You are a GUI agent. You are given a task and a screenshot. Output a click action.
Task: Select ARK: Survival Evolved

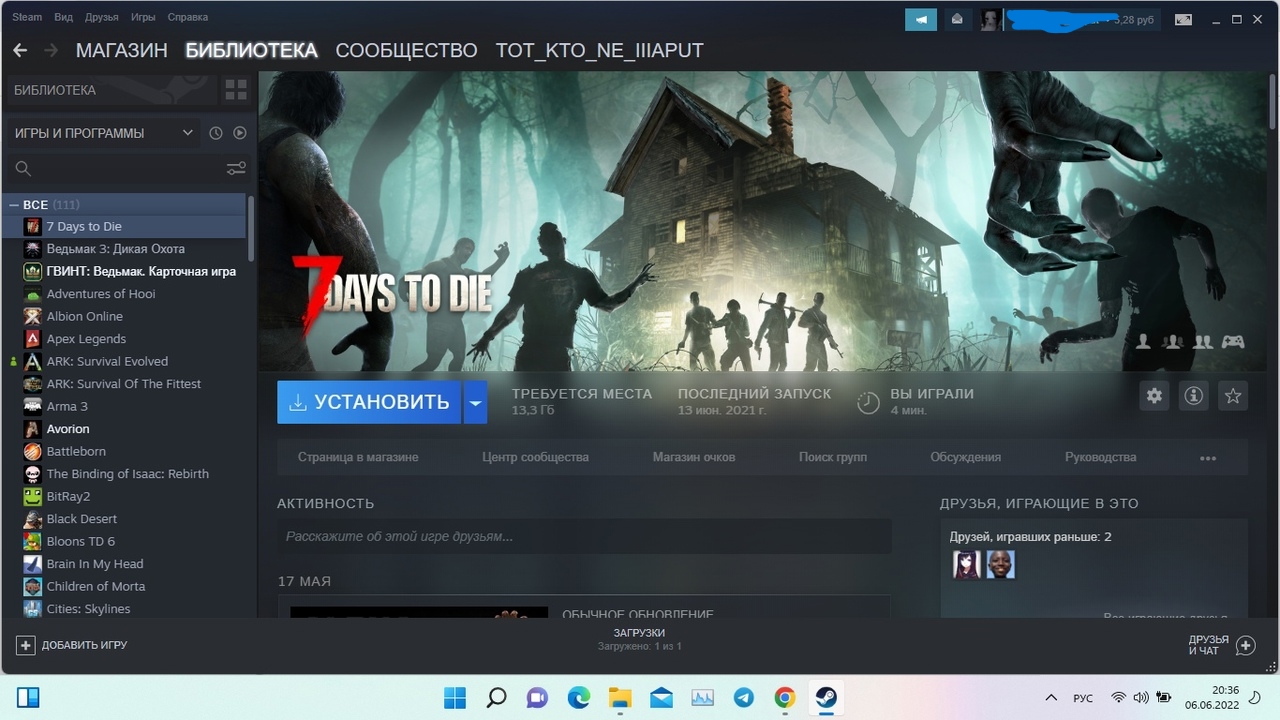125,361
